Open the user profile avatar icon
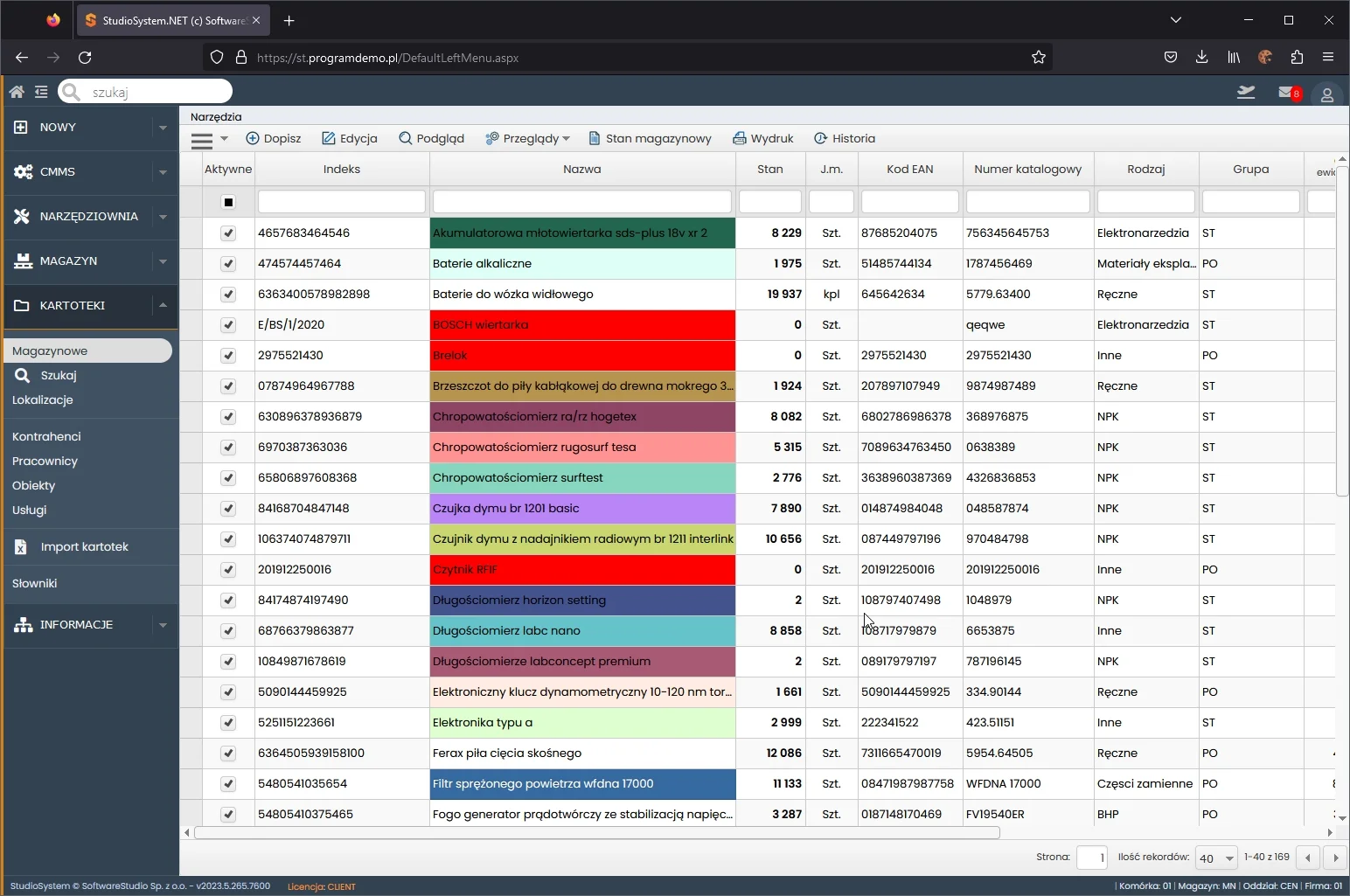Image resolution: width=1350 pixels, height=896 pixels. [x=1326, y=94]
